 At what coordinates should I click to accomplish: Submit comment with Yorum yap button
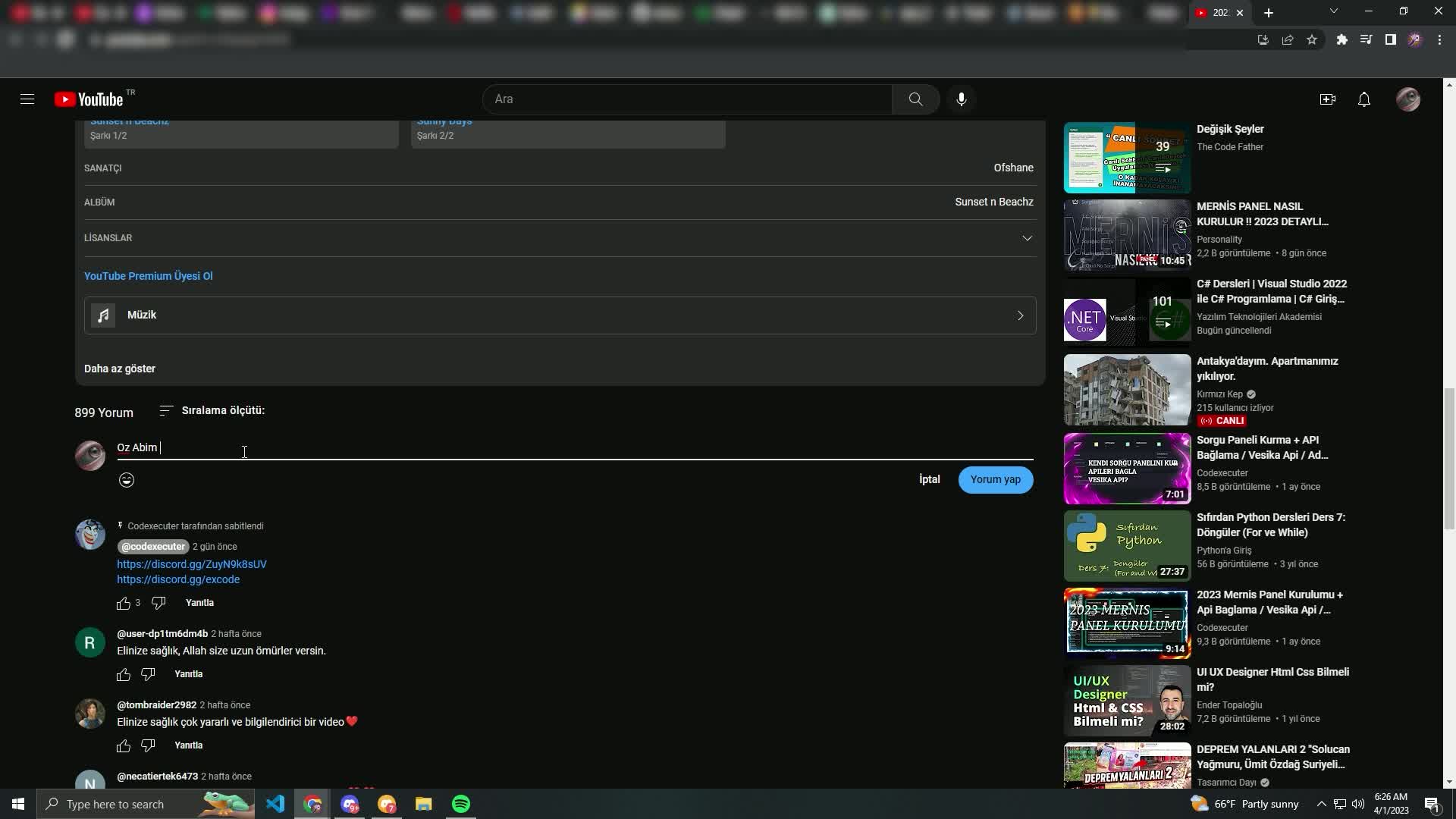[995, 479]
